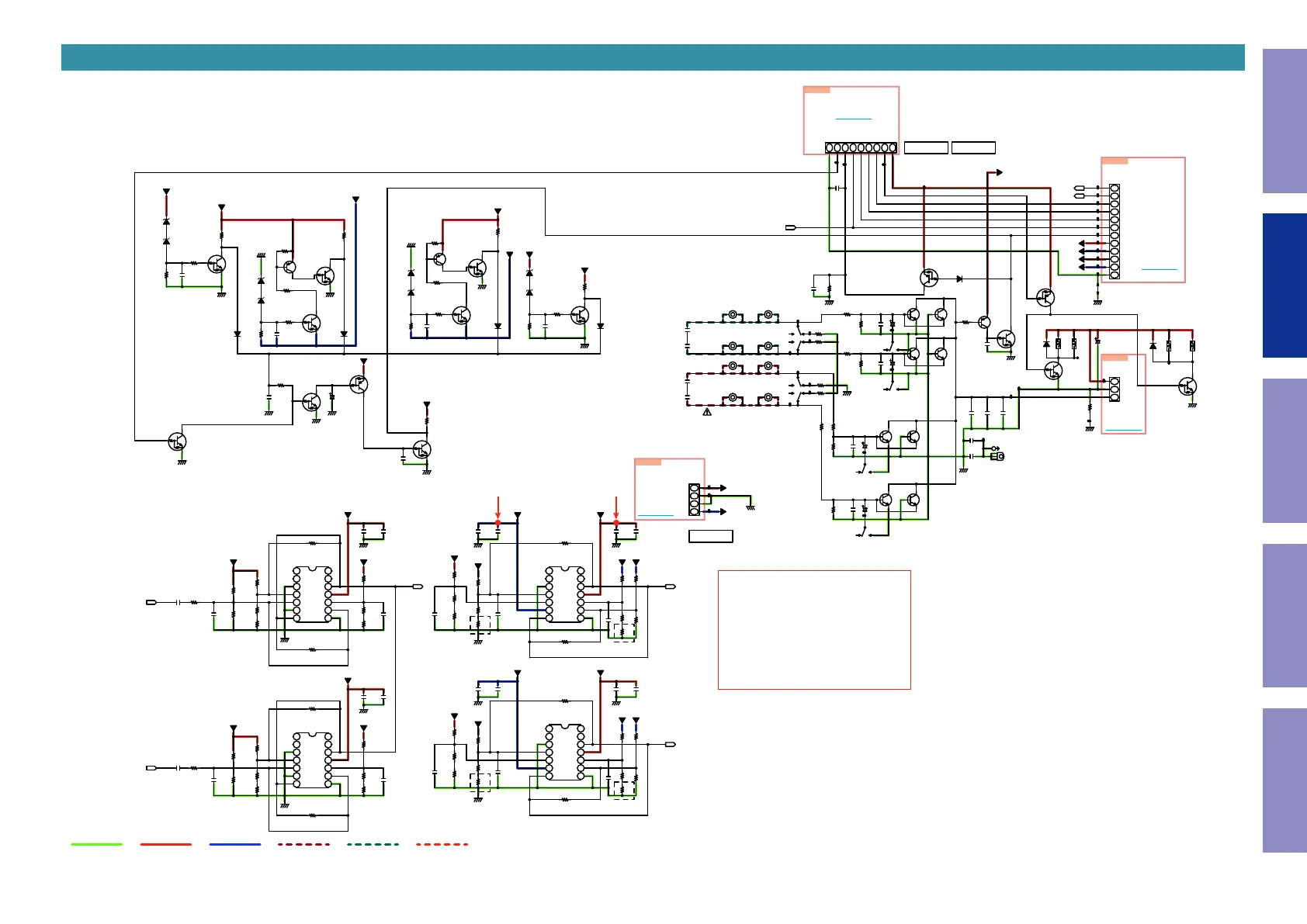This screenshot has width=1307, height=924.
Task: Open the purple tab directly above the bottommost tab
Action: coord(1284,615)
